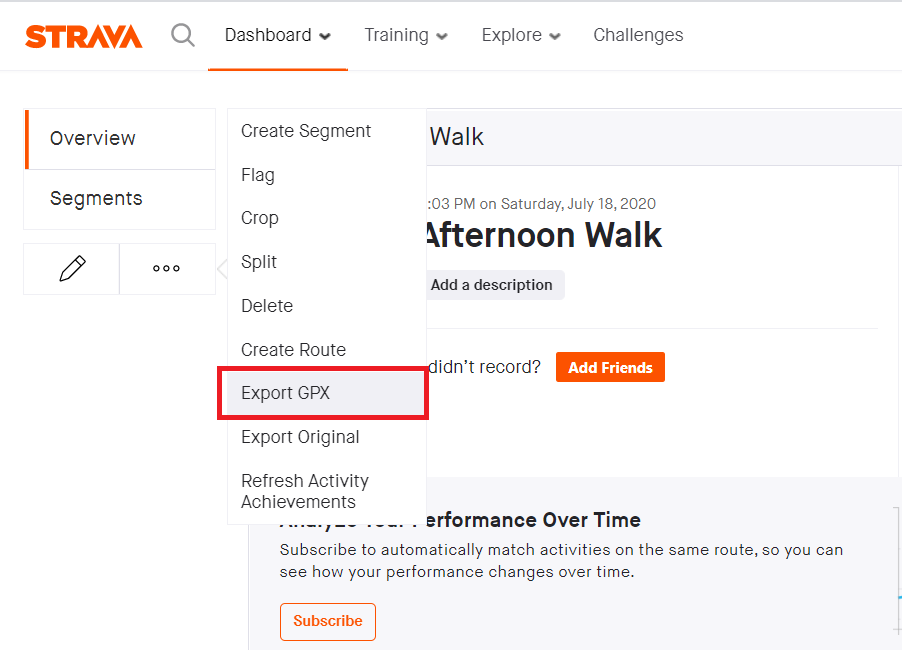Click the Add a description field
The image size is (902, 650).
tap(491, 285)
